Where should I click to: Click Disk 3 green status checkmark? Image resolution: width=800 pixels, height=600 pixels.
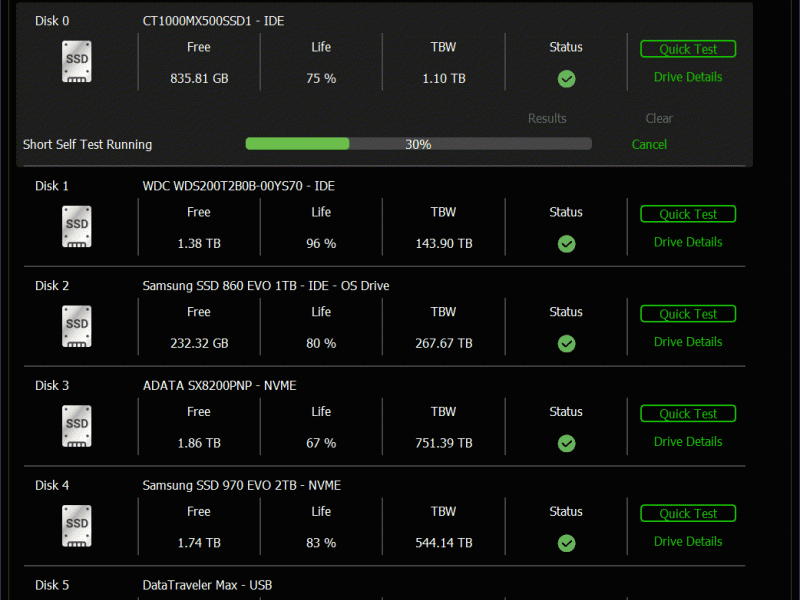[566, 443]
